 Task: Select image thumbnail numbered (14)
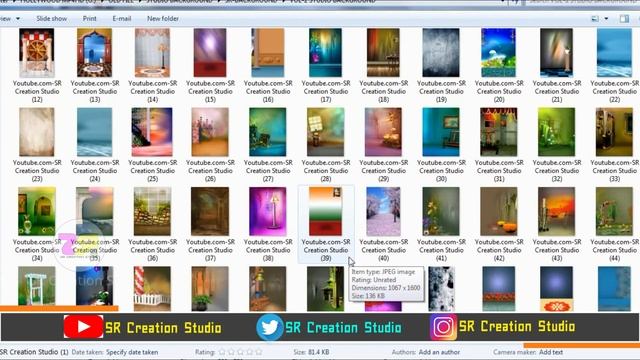click(x=152, y=53)
